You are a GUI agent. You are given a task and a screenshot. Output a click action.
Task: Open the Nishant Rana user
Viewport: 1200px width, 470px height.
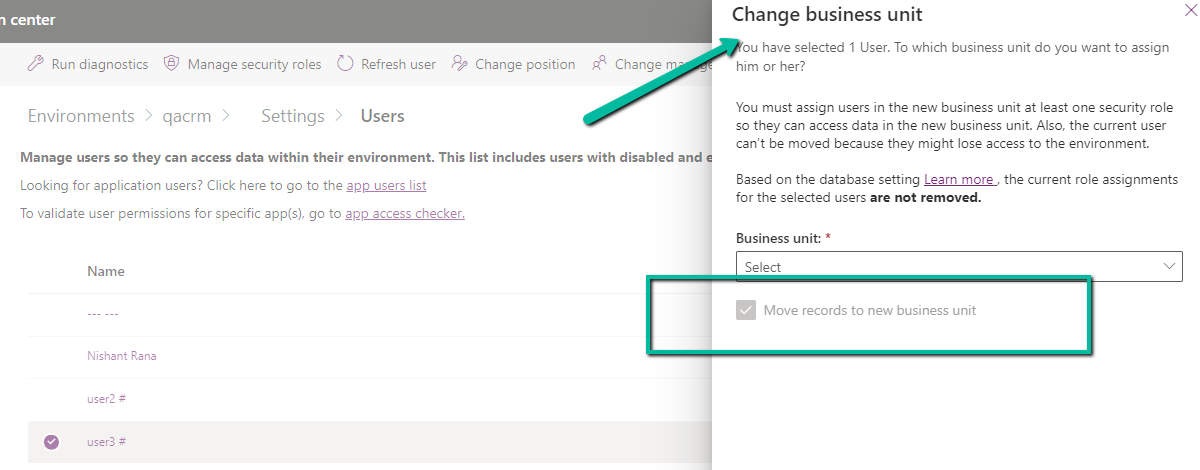pyautogui.click(x=122, y=356)
